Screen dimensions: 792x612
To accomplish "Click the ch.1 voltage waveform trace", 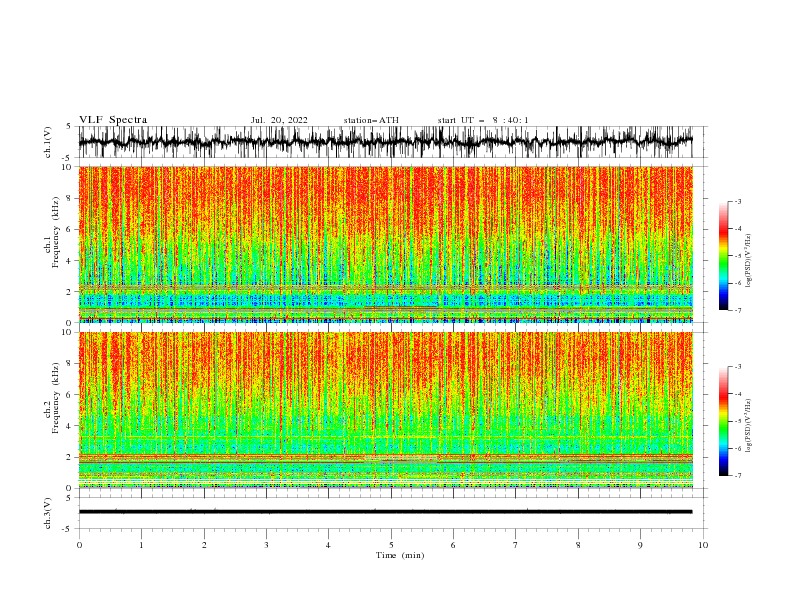I will 385,142.
